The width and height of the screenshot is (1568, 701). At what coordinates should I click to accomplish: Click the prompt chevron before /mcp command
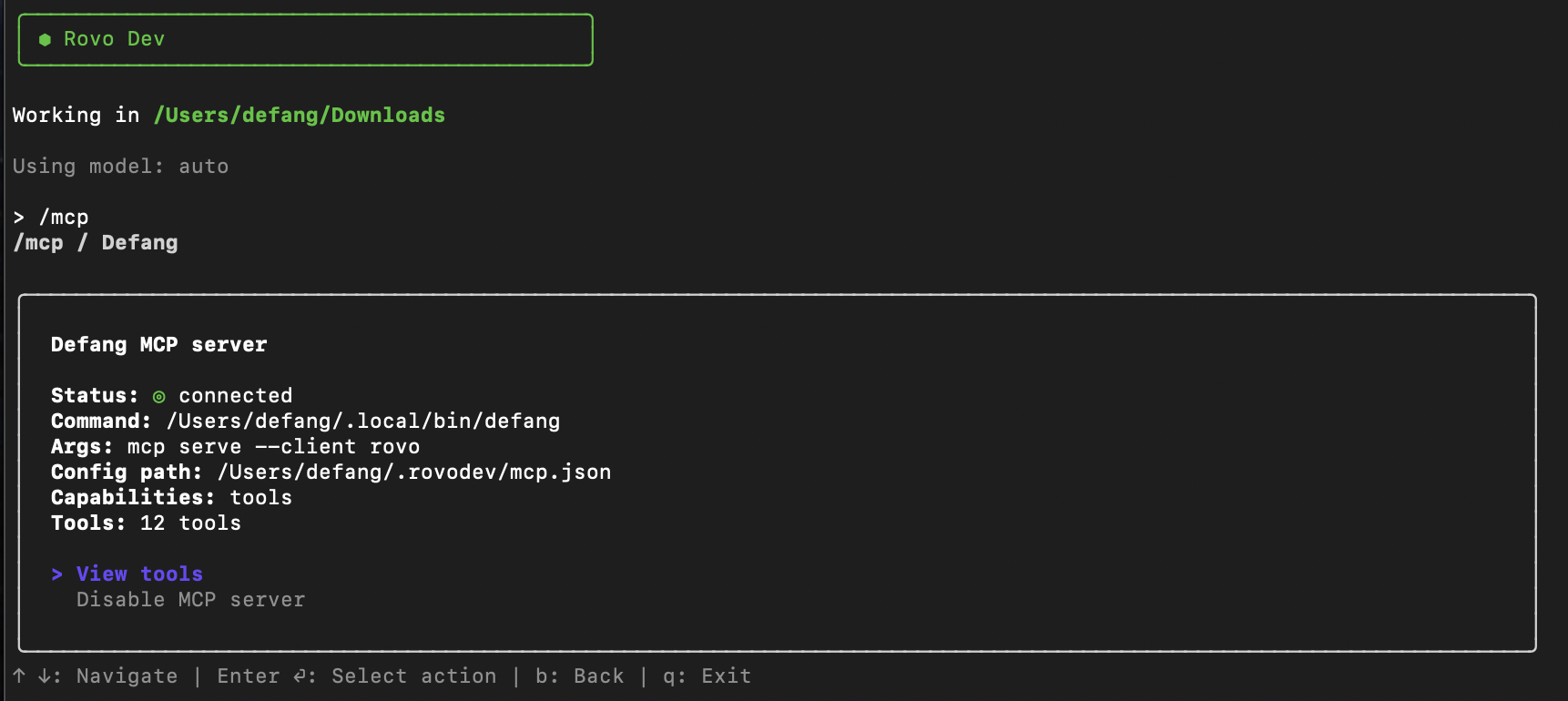(19, 217)
